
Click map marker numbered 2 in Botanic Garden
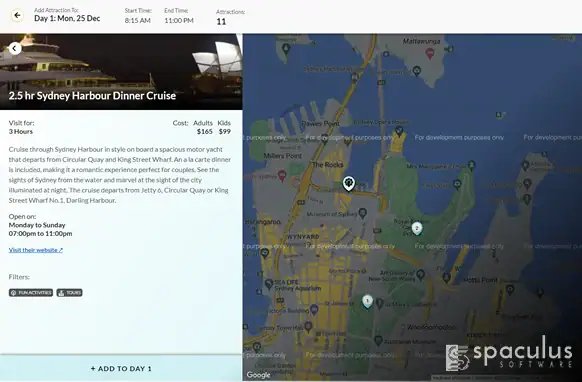click(417, 228)
